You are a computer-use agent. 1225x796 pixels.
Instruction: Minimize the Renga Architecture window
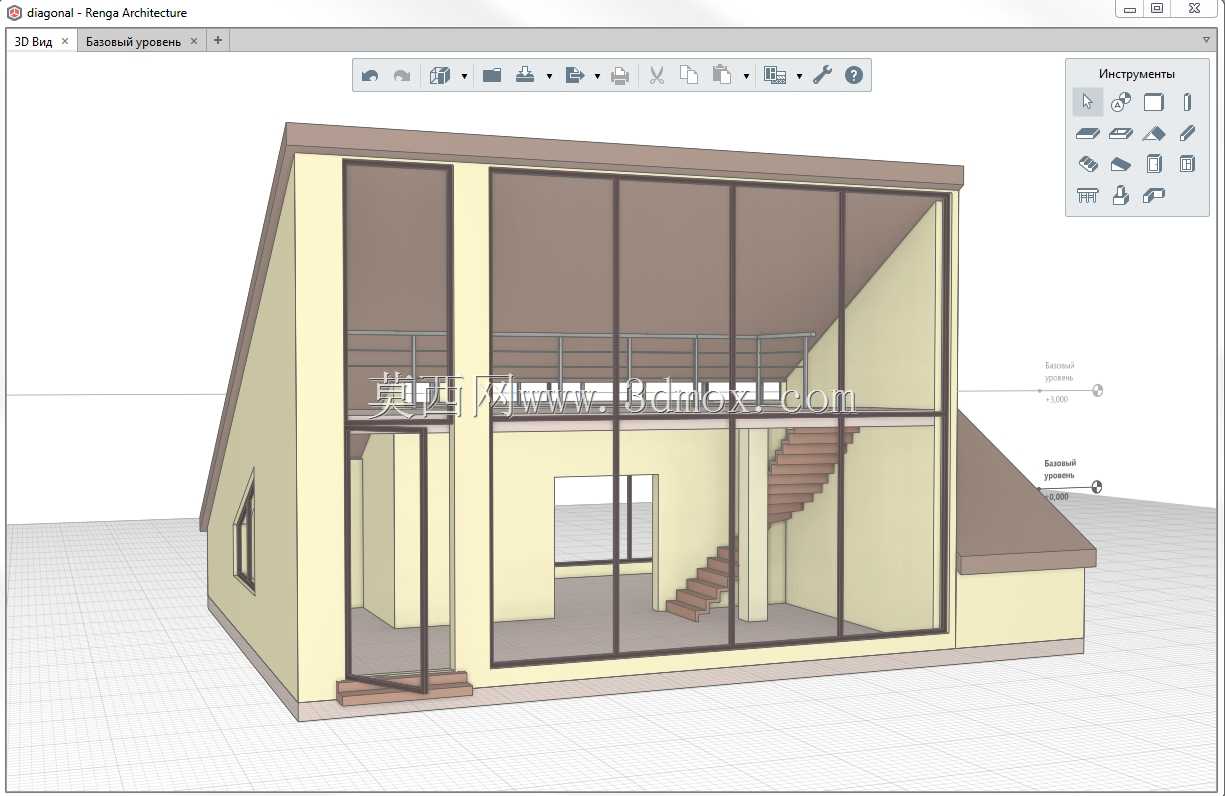1130,8
